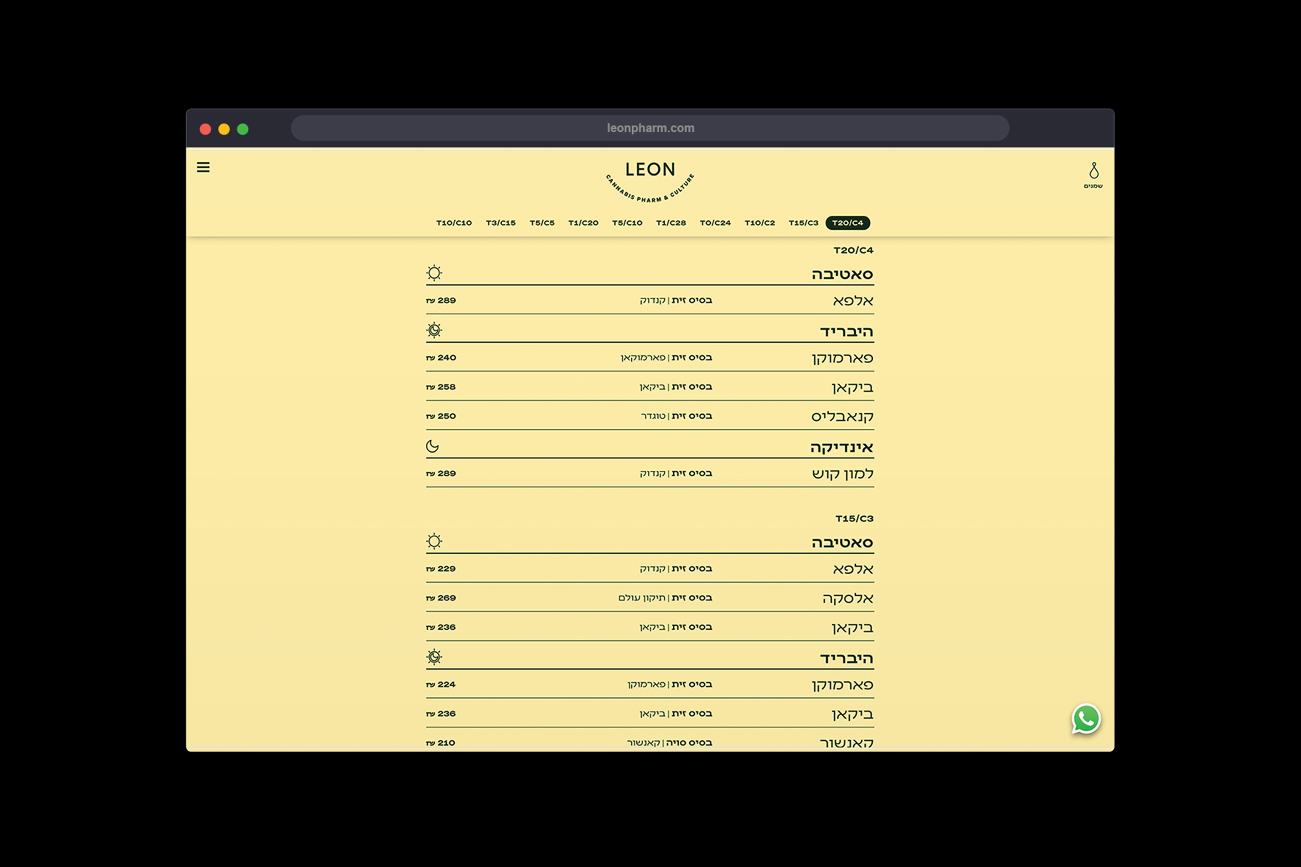
Task: Click sun icon of T20/C4 סאטיבה heading
Action: point(434,273)
